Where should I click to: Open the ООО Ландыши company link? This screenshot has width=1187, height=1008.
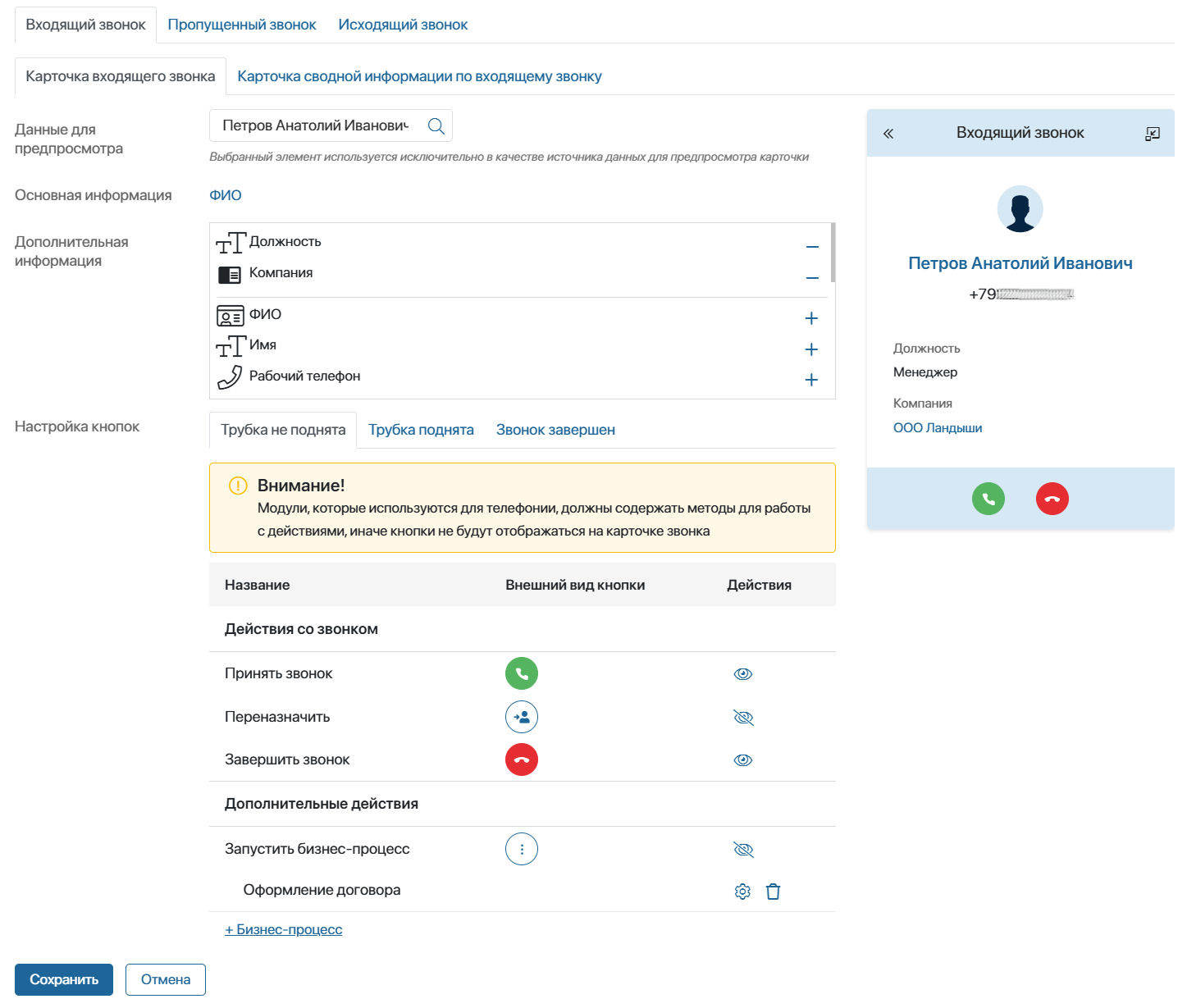click(x=938, y=428)
